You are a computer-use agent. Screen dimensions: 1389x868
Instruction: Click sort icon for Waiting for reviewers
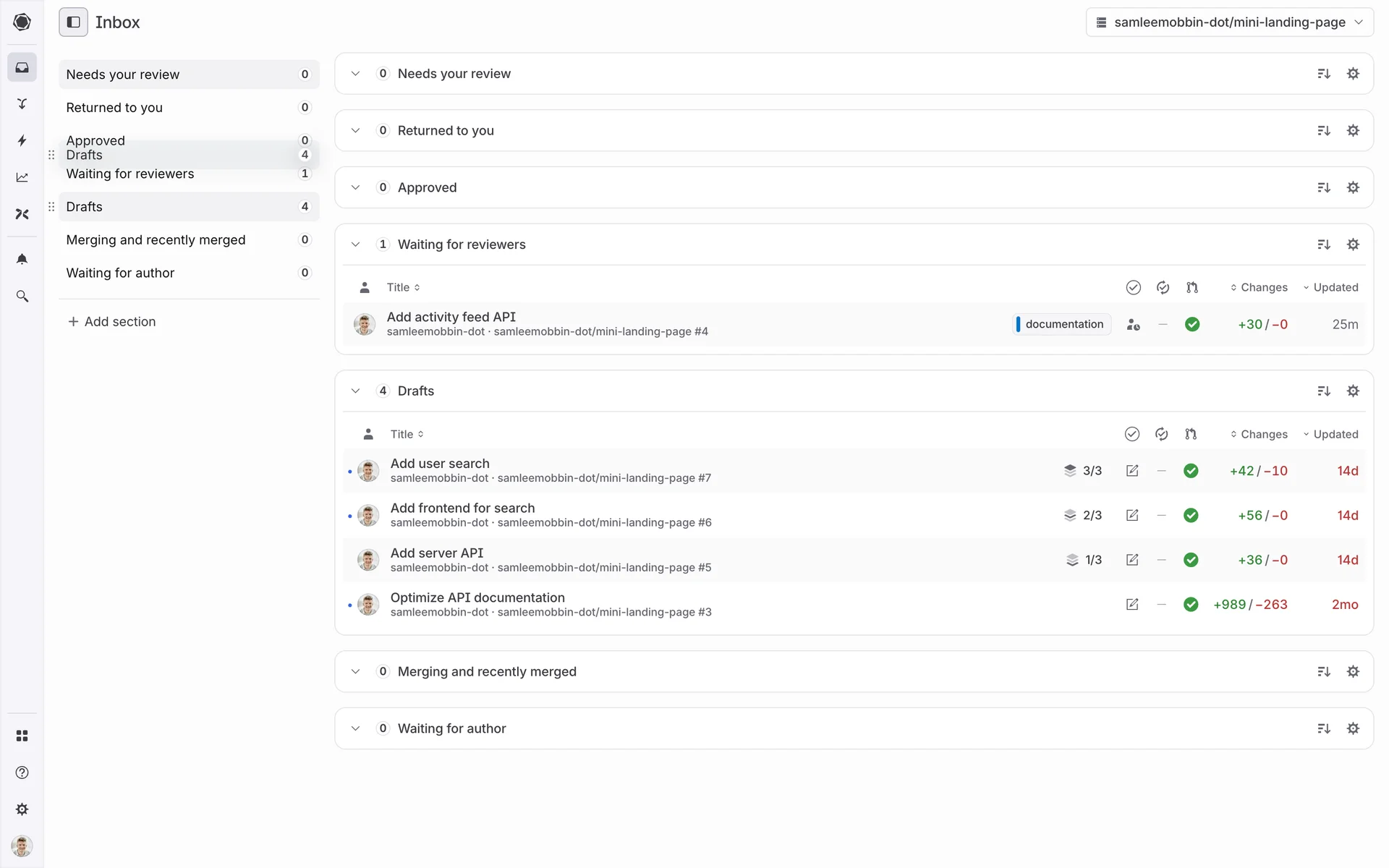click(1324, 244)
